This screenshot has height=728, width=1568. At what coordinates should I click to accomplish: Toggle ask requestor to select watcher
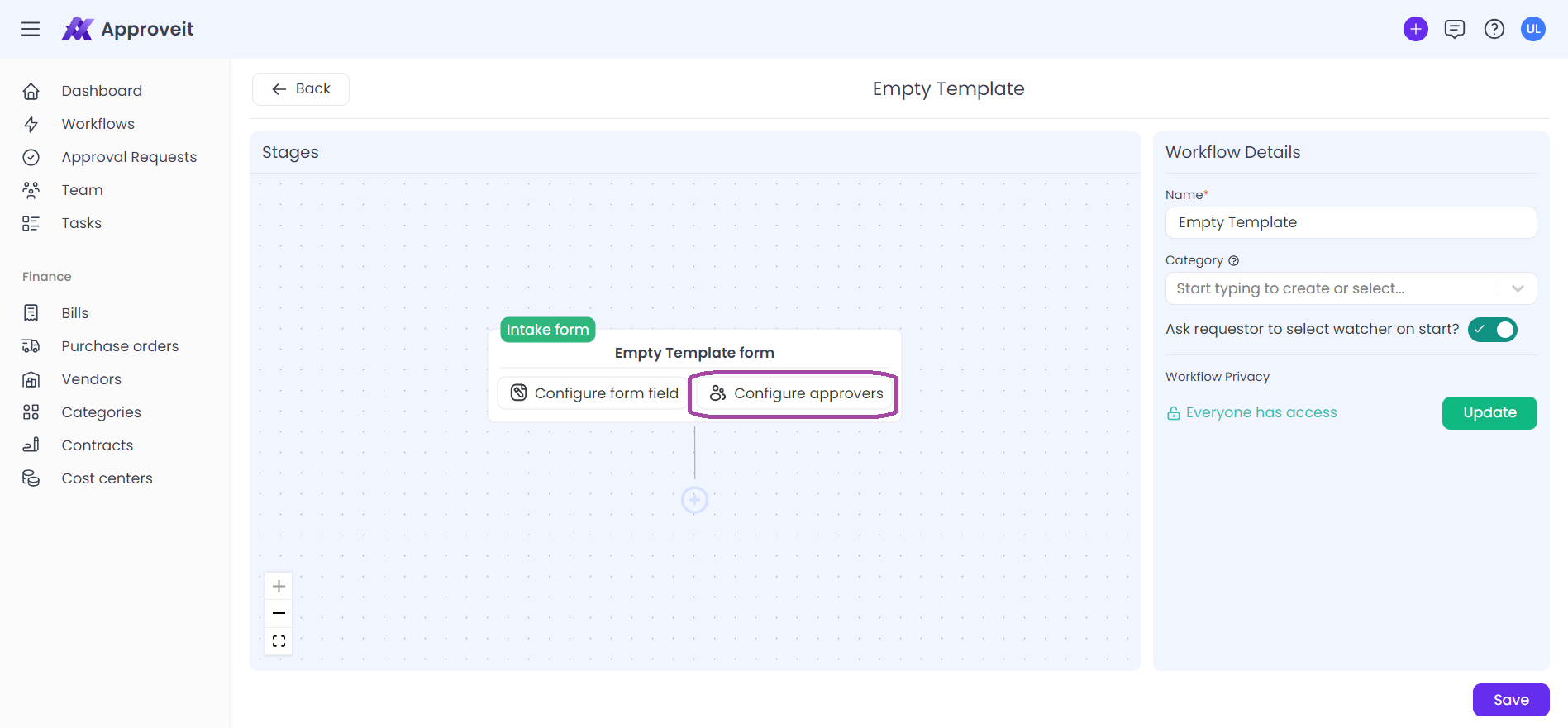(x=1493, y=329)
